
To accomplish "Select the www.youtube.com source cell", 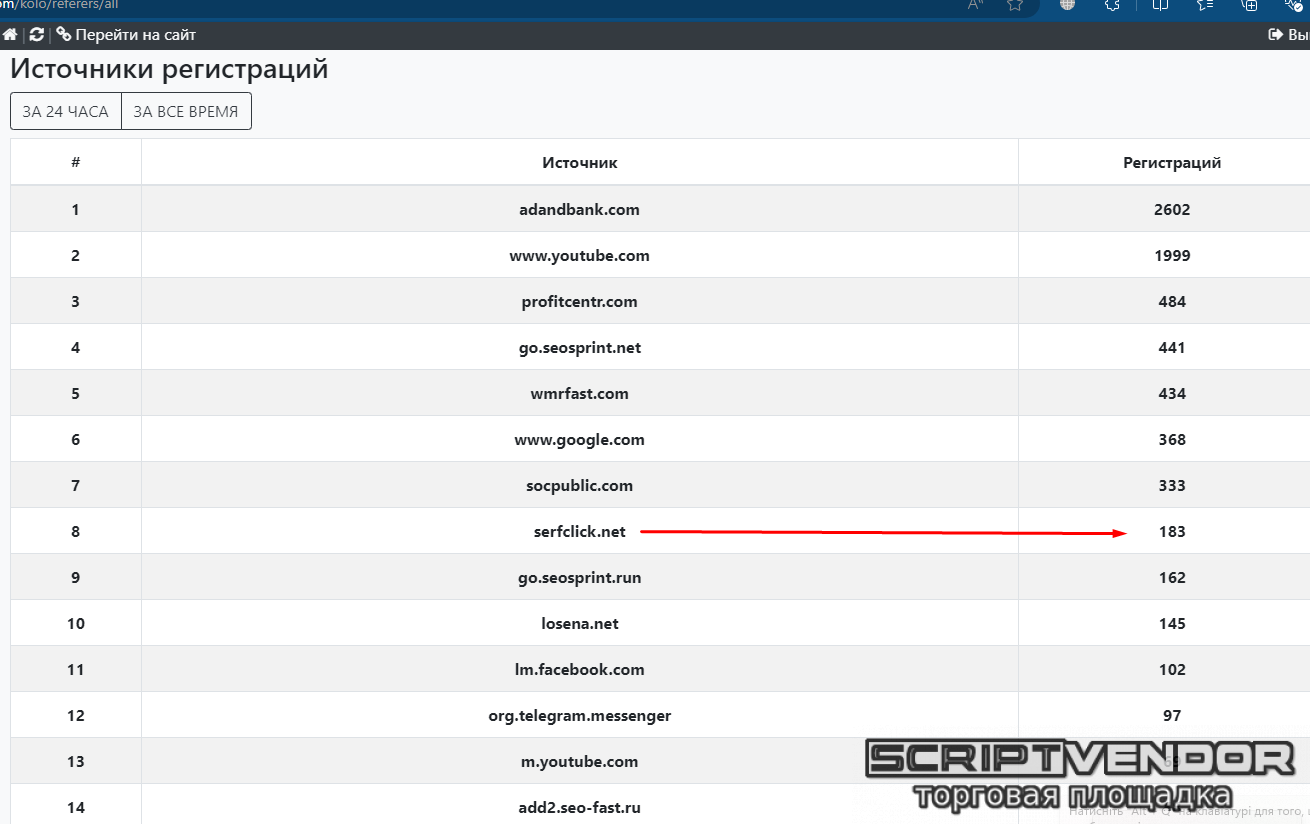I will coord(580,256).
